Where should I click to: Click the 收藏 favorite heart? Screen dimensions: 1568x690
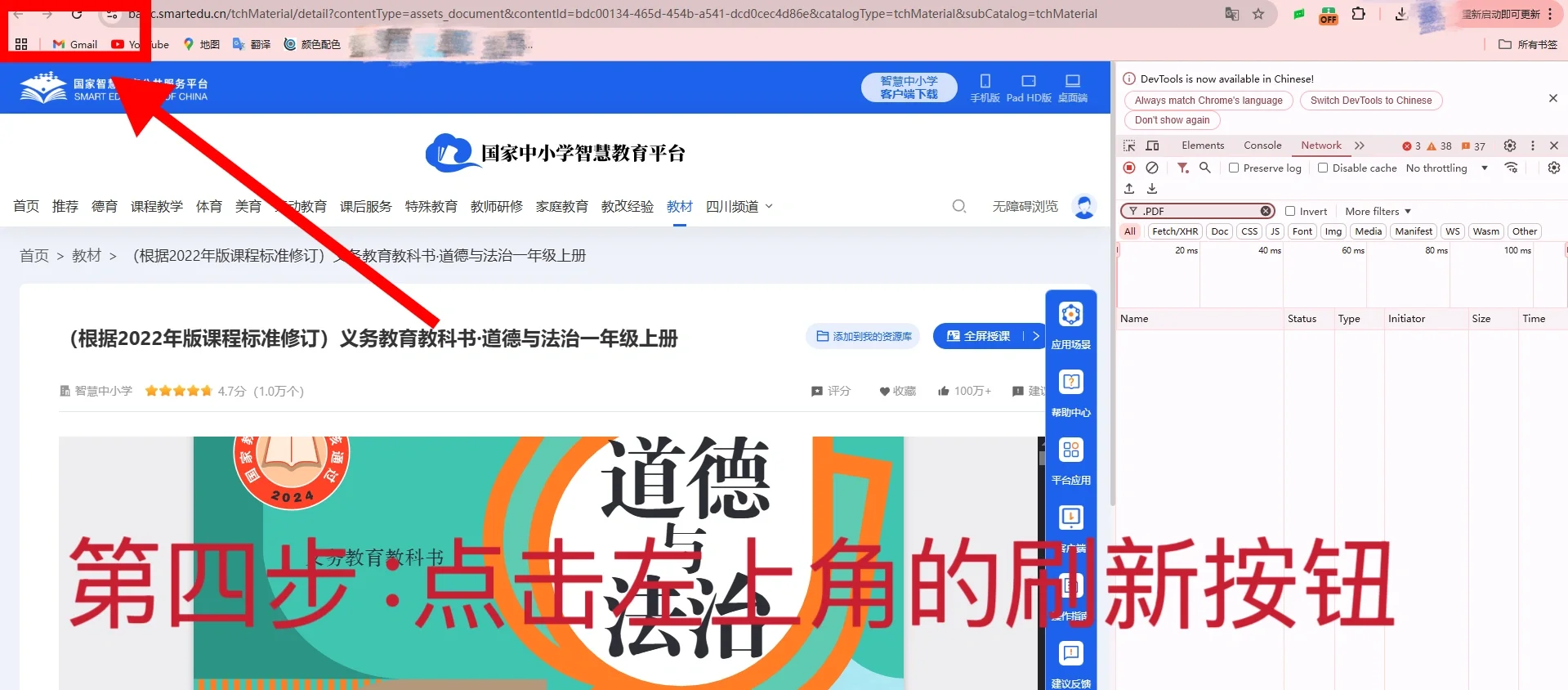pos(897,391)
